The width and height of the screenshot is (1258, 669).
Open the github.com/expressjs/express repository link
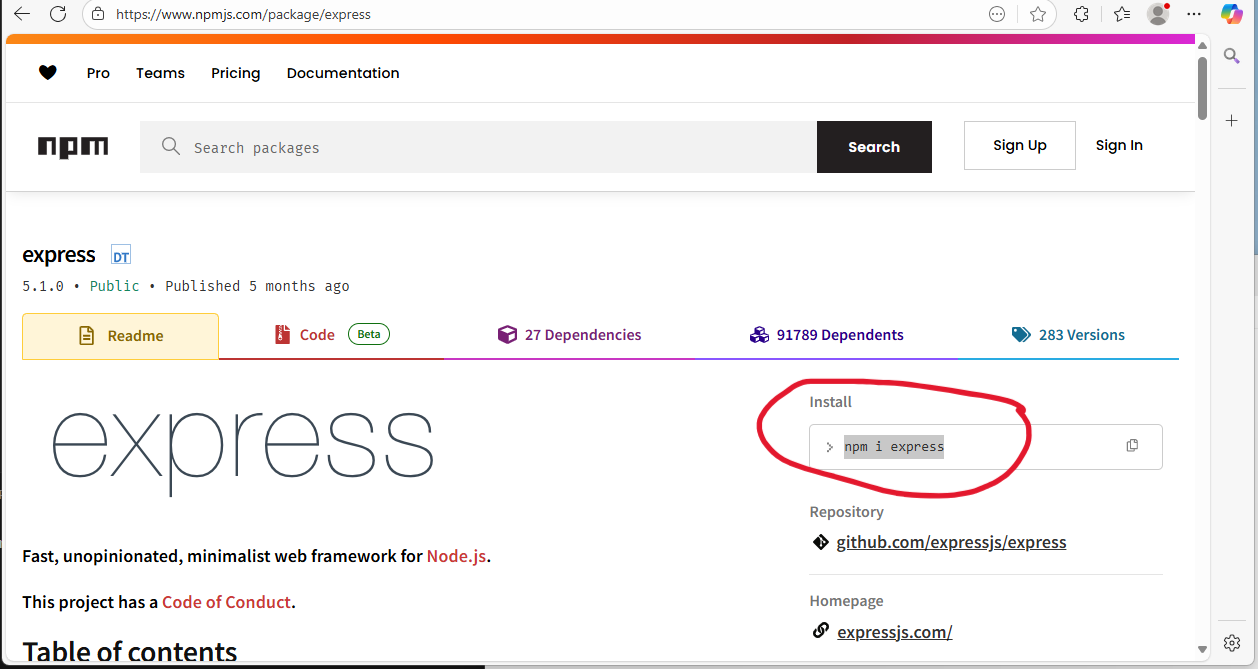pos(951,543)
